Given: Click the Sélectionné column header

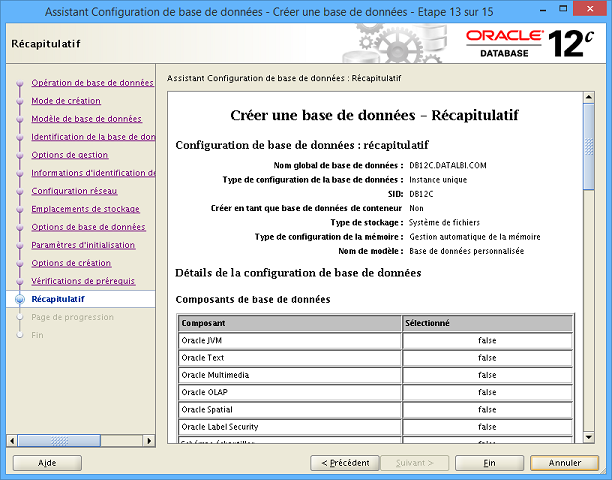Looking at the screenshot, I should [487, 323].
